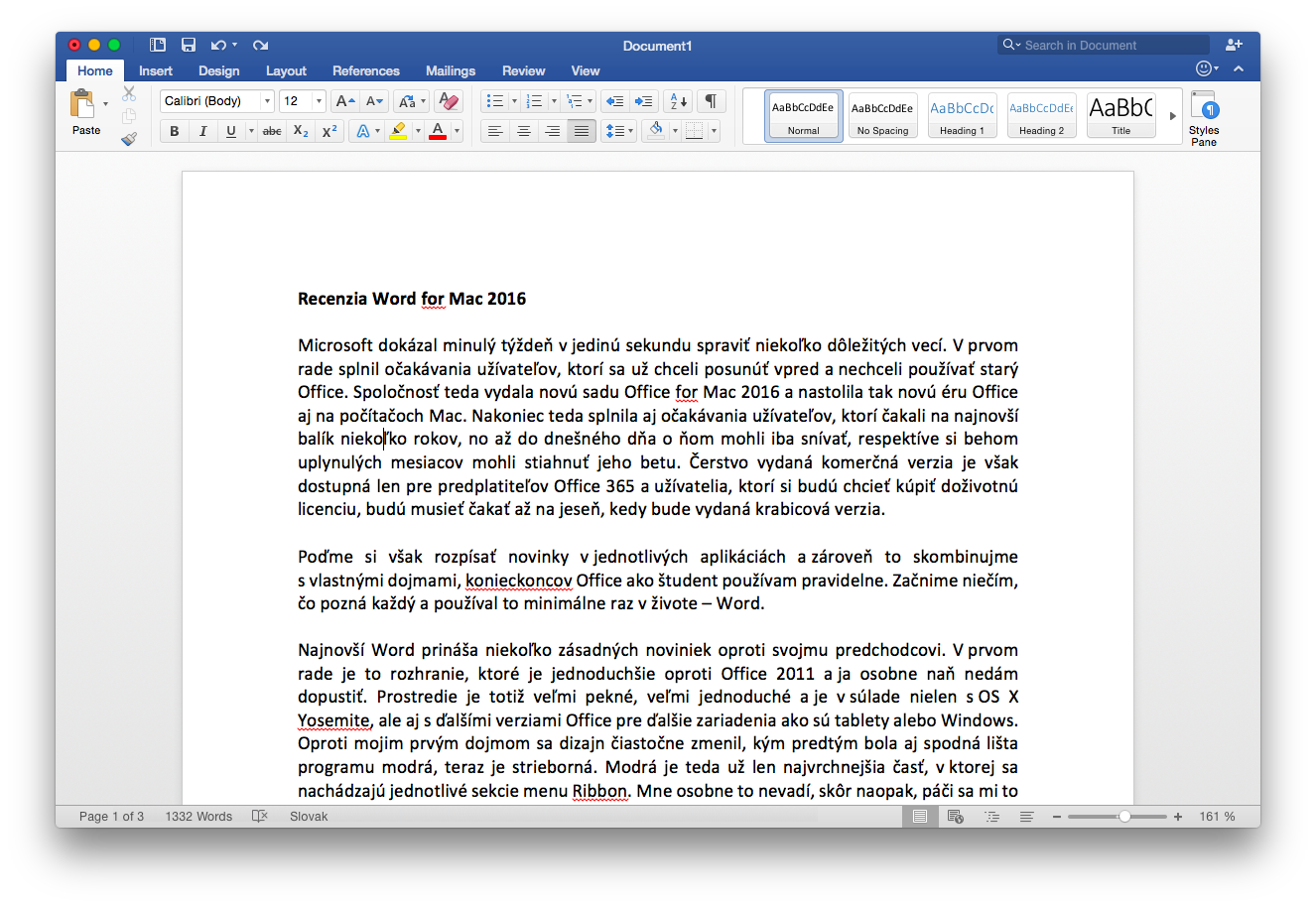Open the Review ribbon tab
This screenshot has width=1316, height=907.
523,70
